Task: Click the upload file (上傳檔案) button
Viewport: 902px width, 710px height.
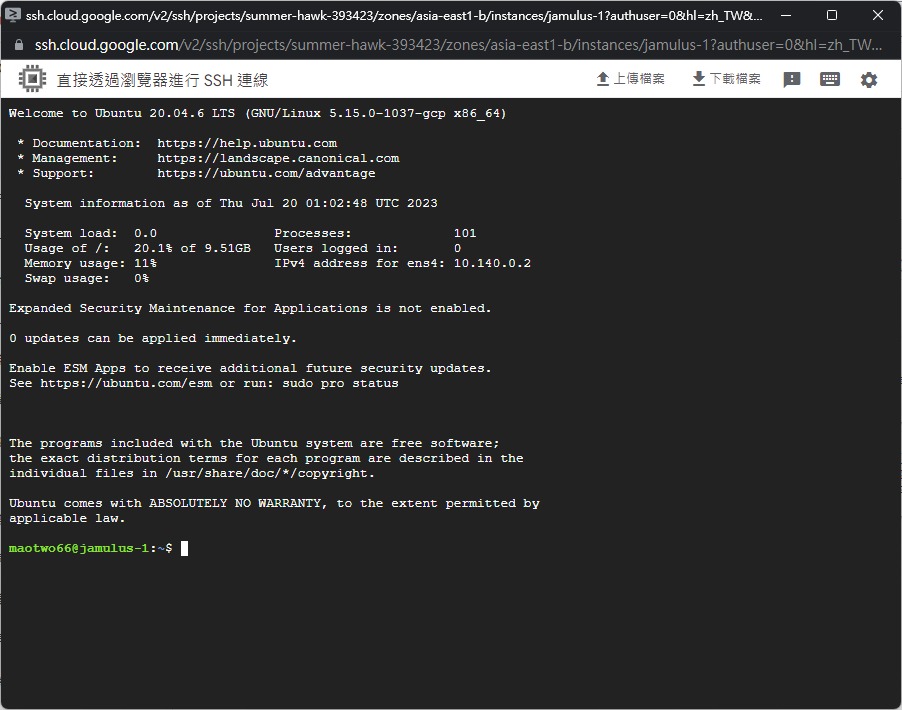Action: click(630, 79)
